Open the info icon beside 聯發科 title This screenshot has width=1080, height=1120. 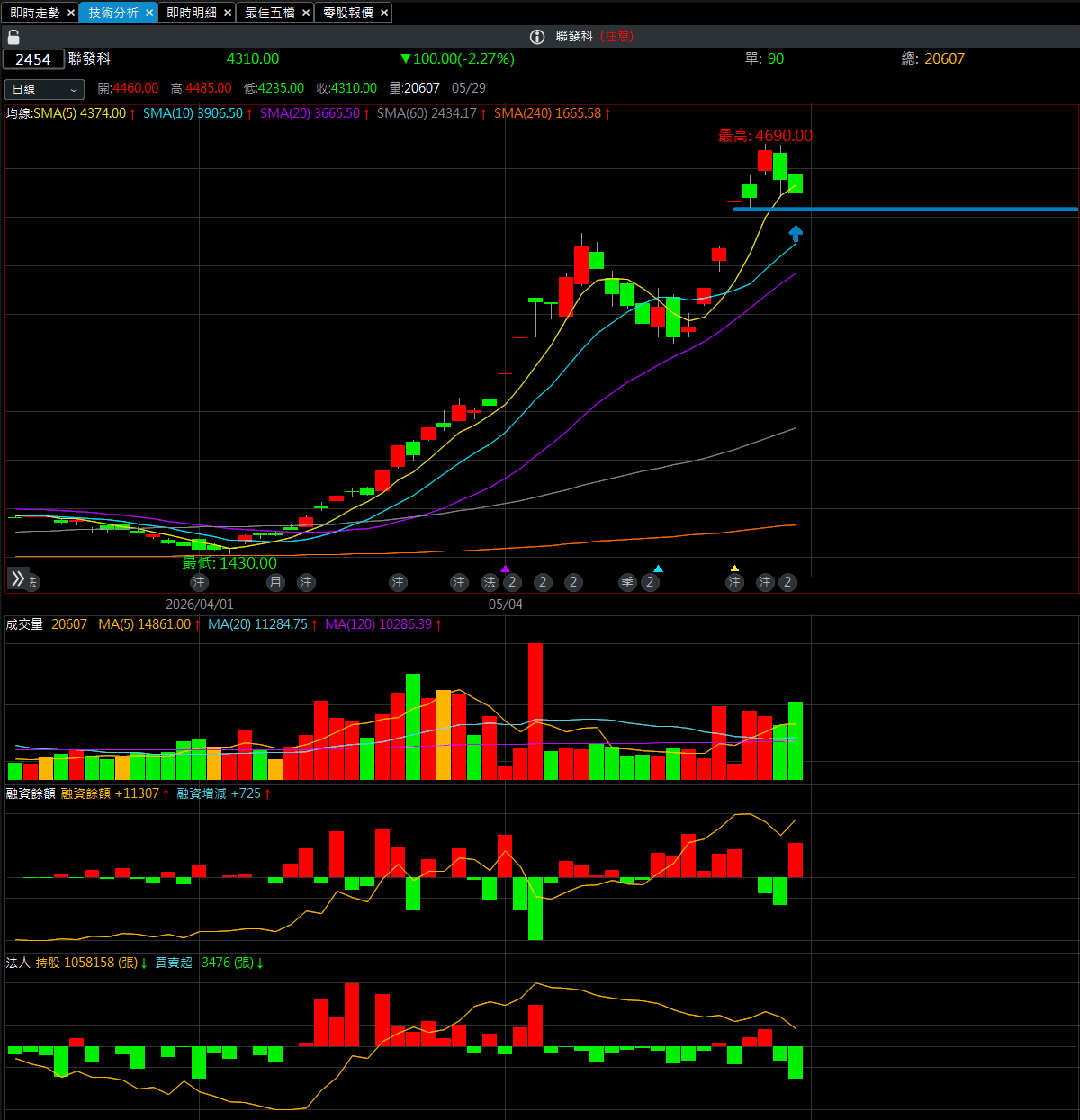[537, 37]
